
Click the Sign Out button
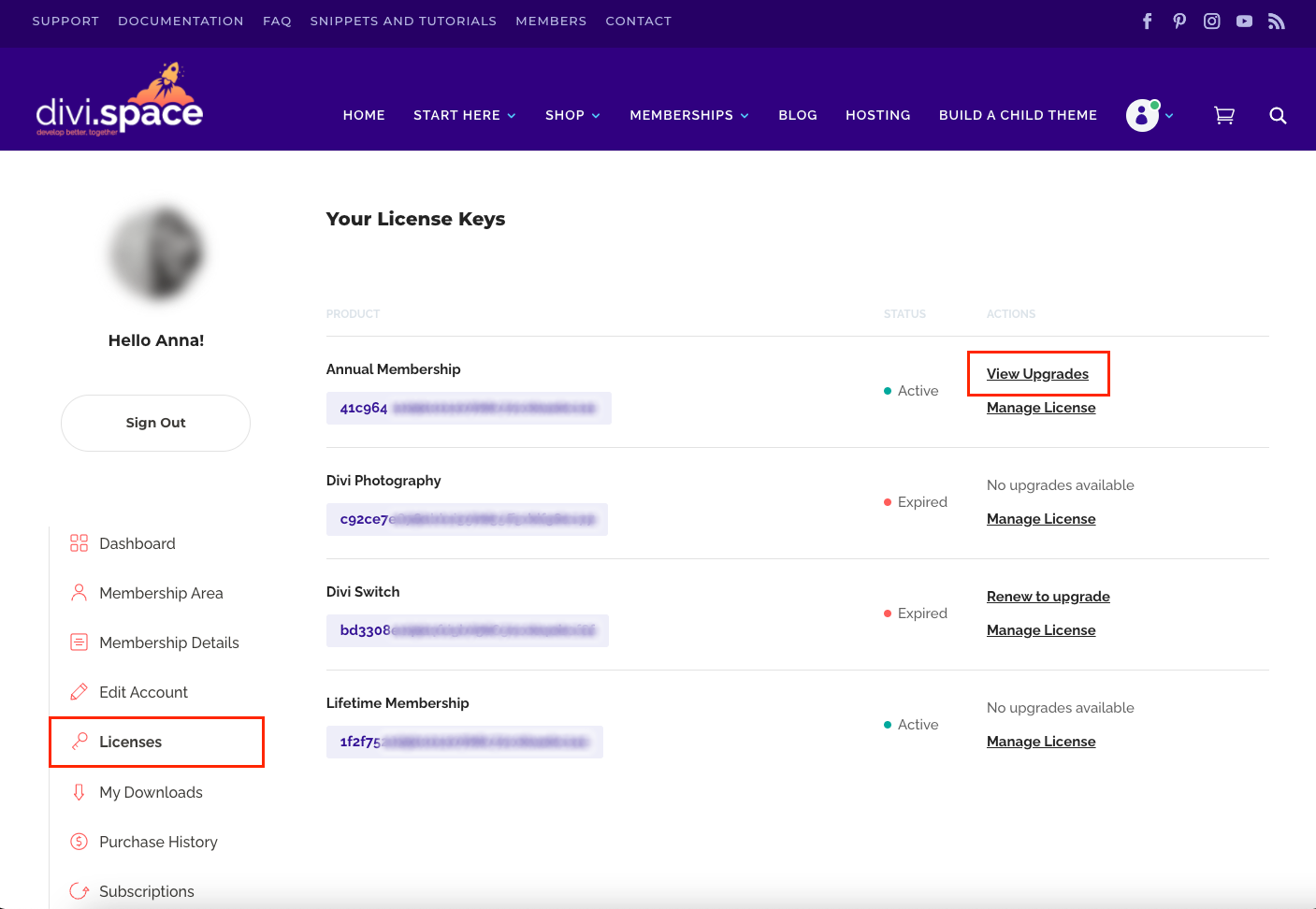click(x=155, y=423)
